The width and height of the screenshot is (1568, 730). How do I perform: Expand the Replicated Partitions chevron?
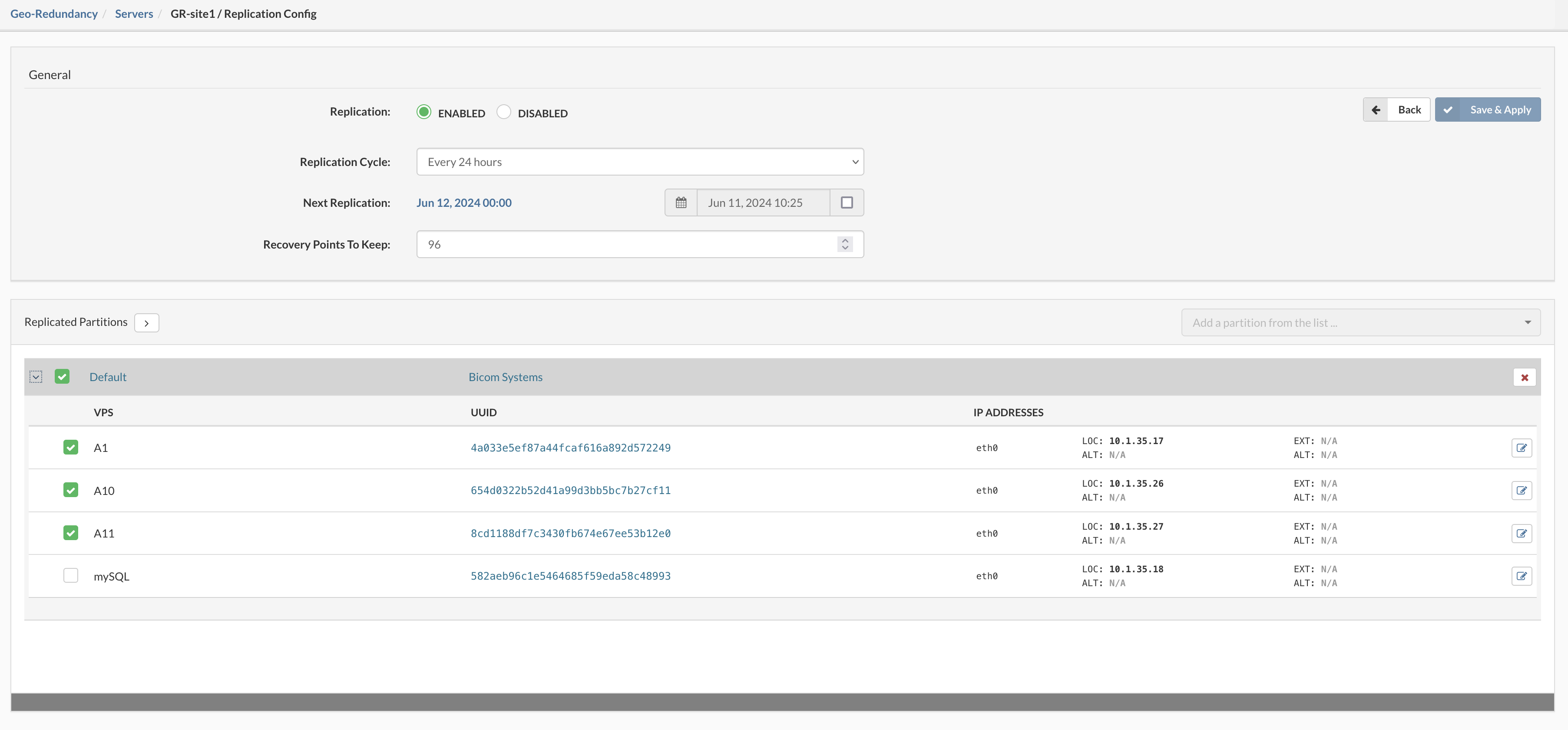(147, 322)
